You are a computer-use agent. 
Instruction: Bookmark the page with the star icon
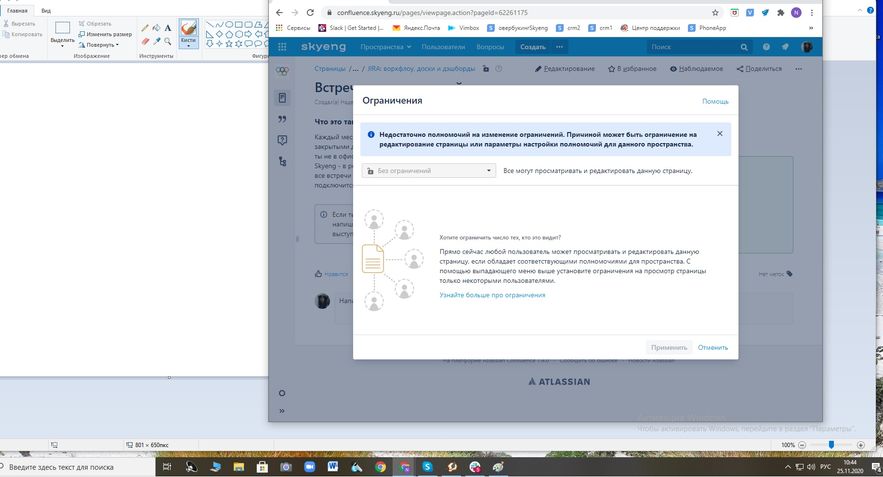coord(715,12)
